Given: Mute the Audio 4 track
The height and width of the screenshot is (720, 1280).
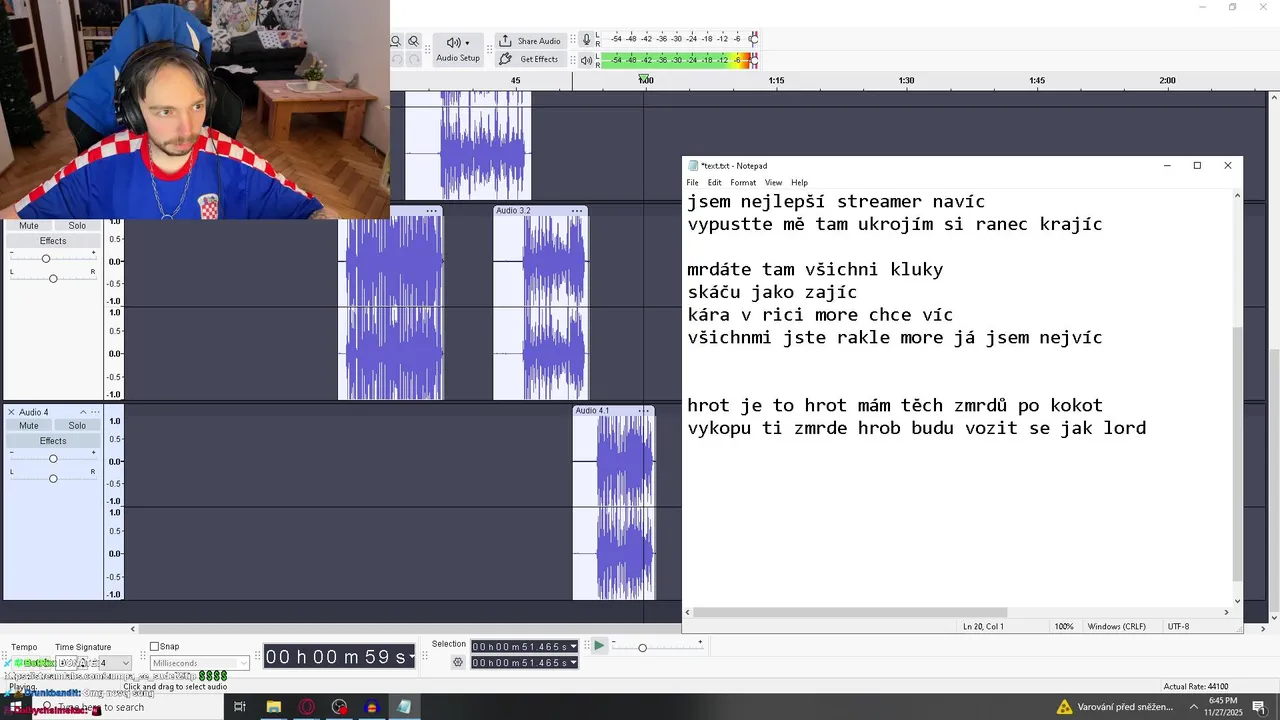Looking at the screenshot, I should click(x=29, y=425).
